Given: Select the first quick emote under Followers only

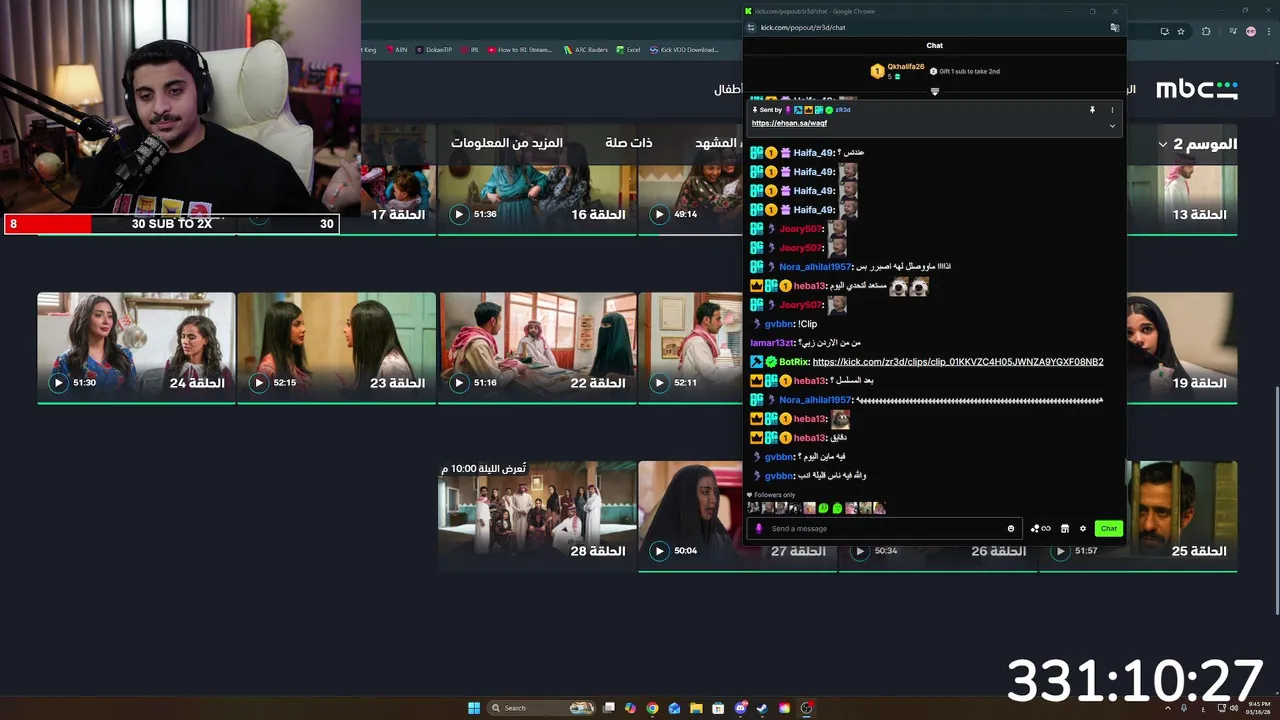Looking at the screenshot, I should point(753,508).
